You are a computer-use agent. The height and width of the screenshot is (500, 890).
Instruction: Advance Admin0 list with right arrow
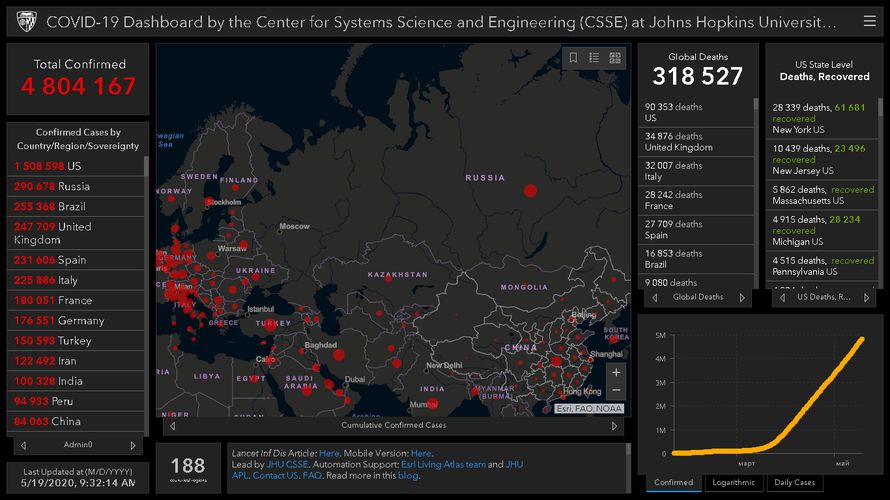pyautogui.click(x=133, y=445)
